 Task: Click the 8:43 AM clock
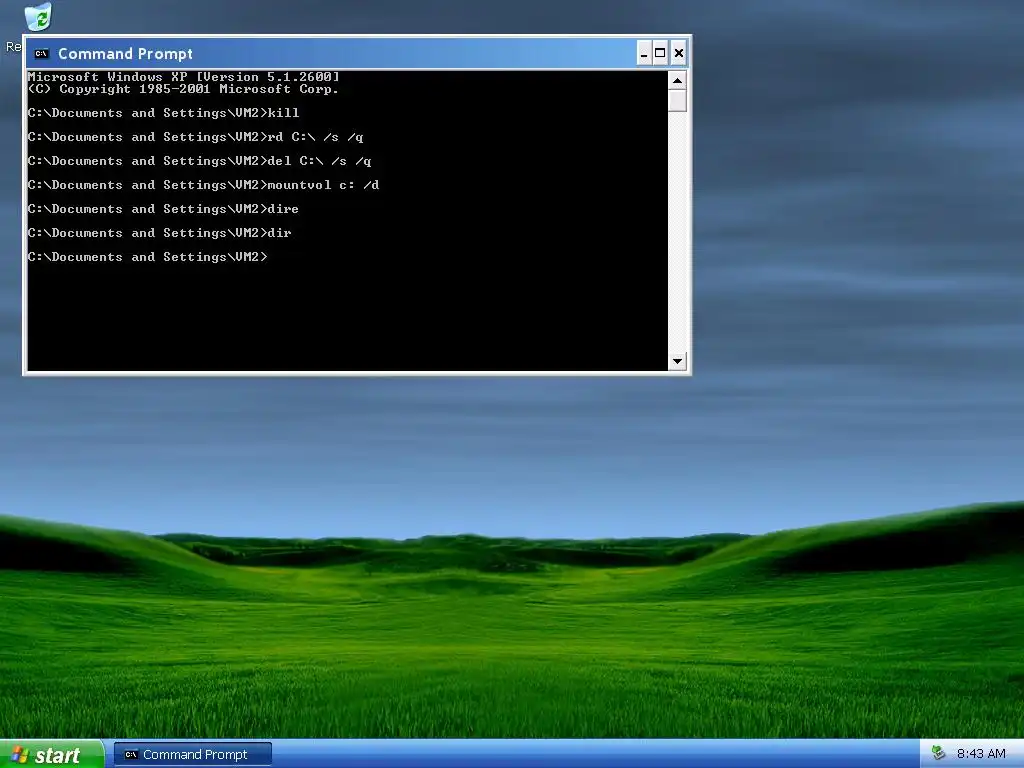(981, 754)
